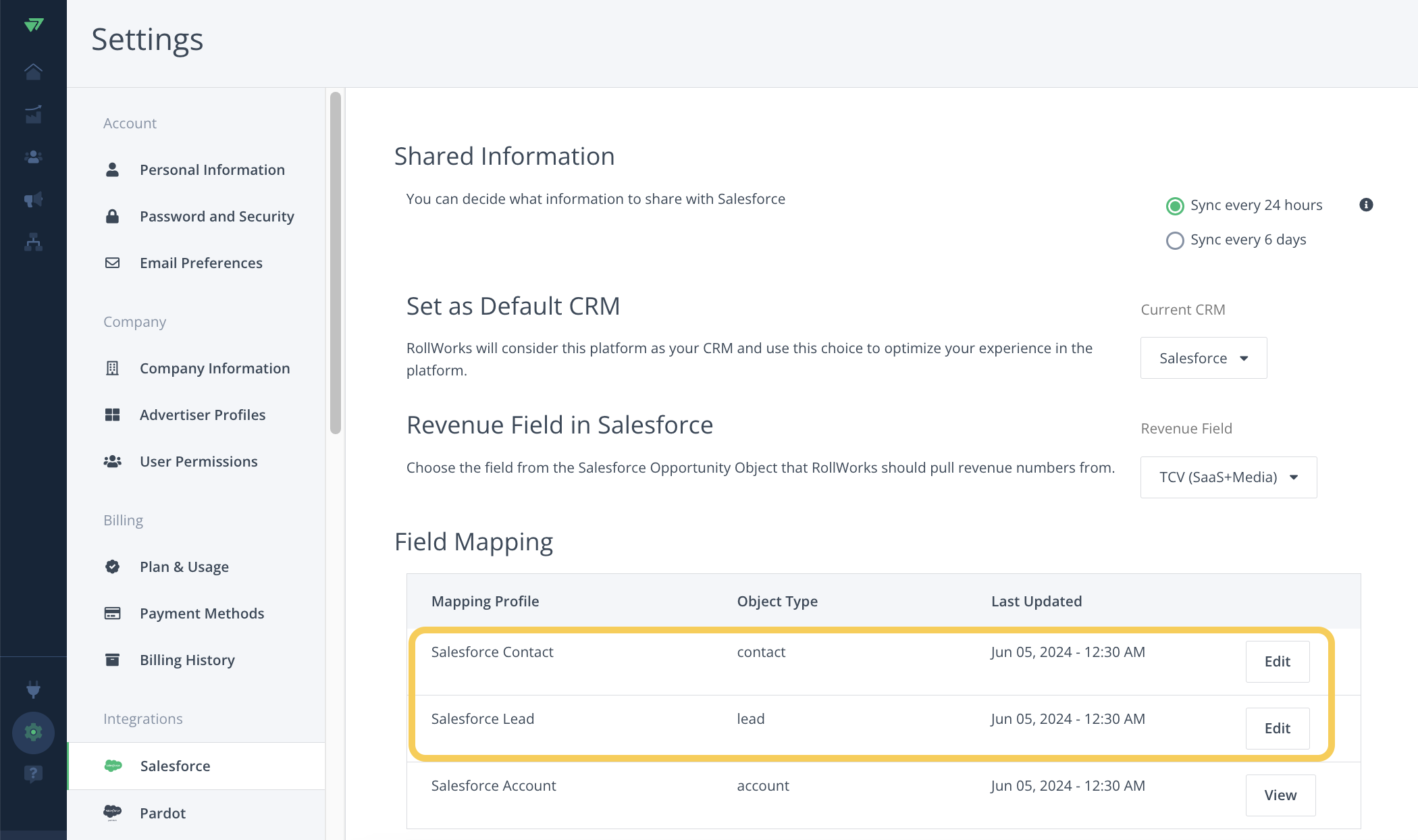
Task: Click the Last Updated column header
Action: (1036, 601)
